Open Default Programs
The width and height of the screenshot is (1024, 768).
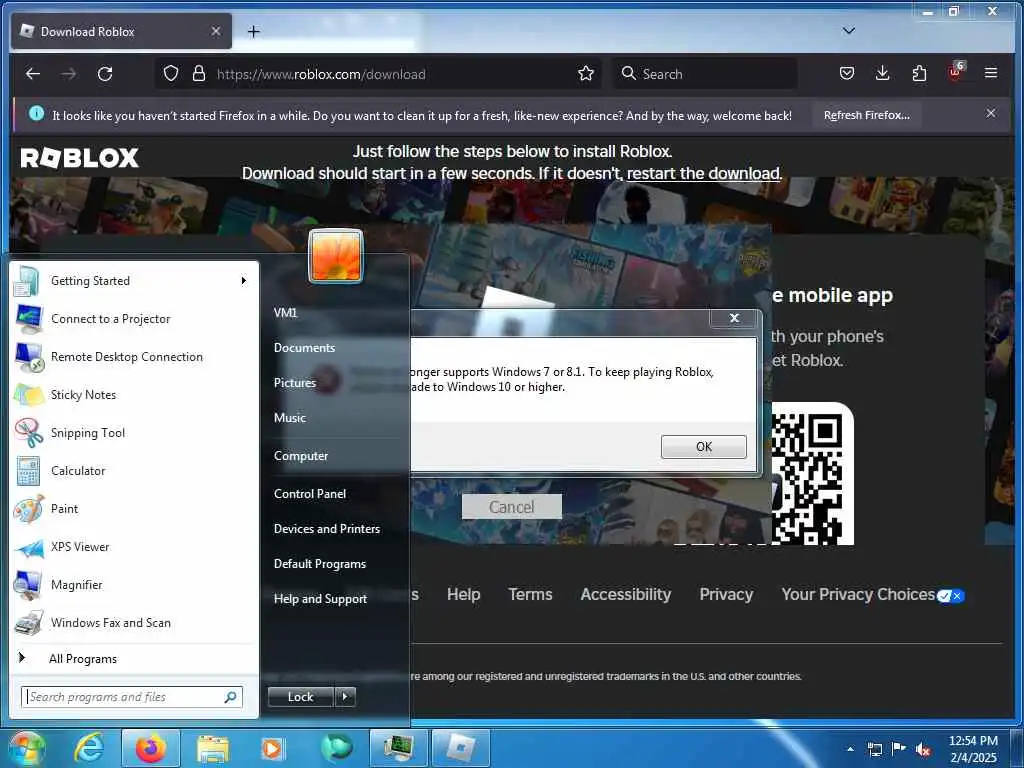pos(319,564)
